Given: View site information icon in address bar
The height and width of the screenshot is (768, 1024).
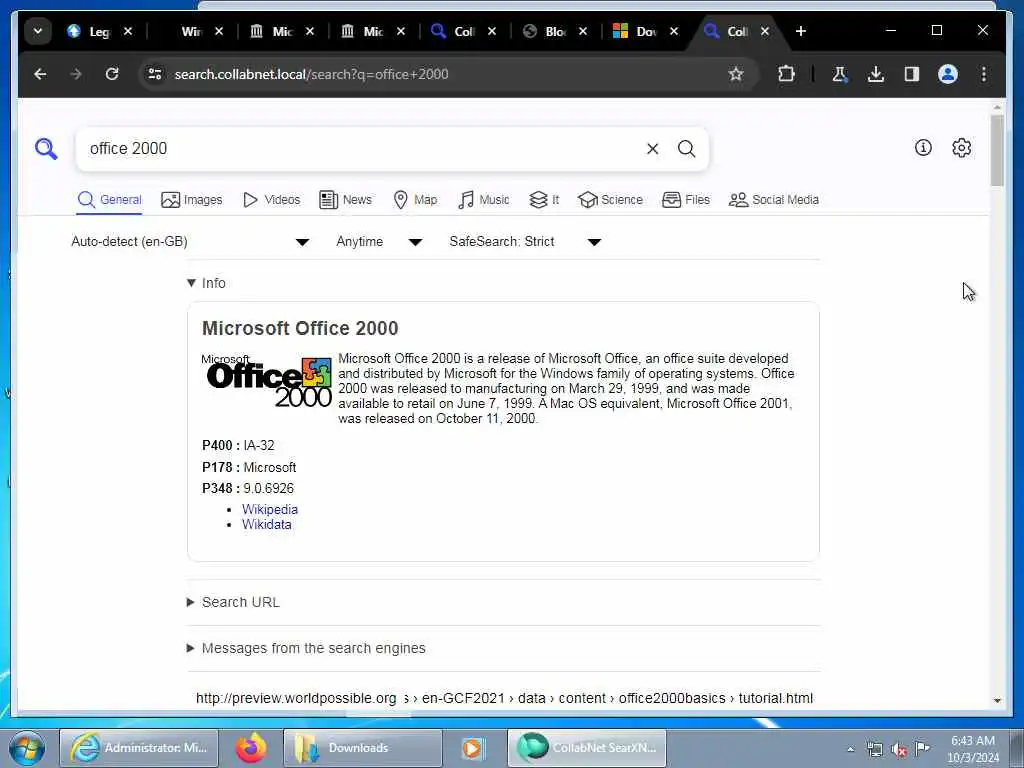Looking at the screenshot, I should click(155, 74).
